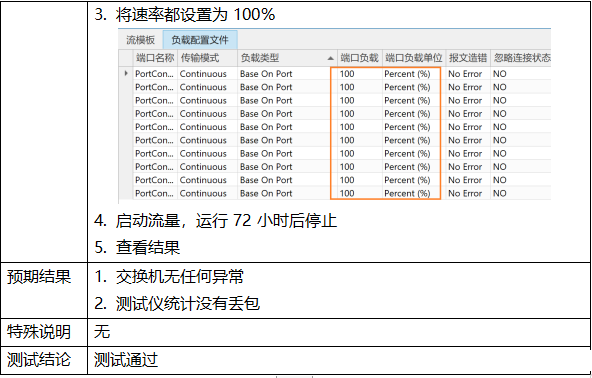Click the 负载类型 column header
Image resolution: width=592 pixels, height=378 pixels.
(x=287, y=58)
